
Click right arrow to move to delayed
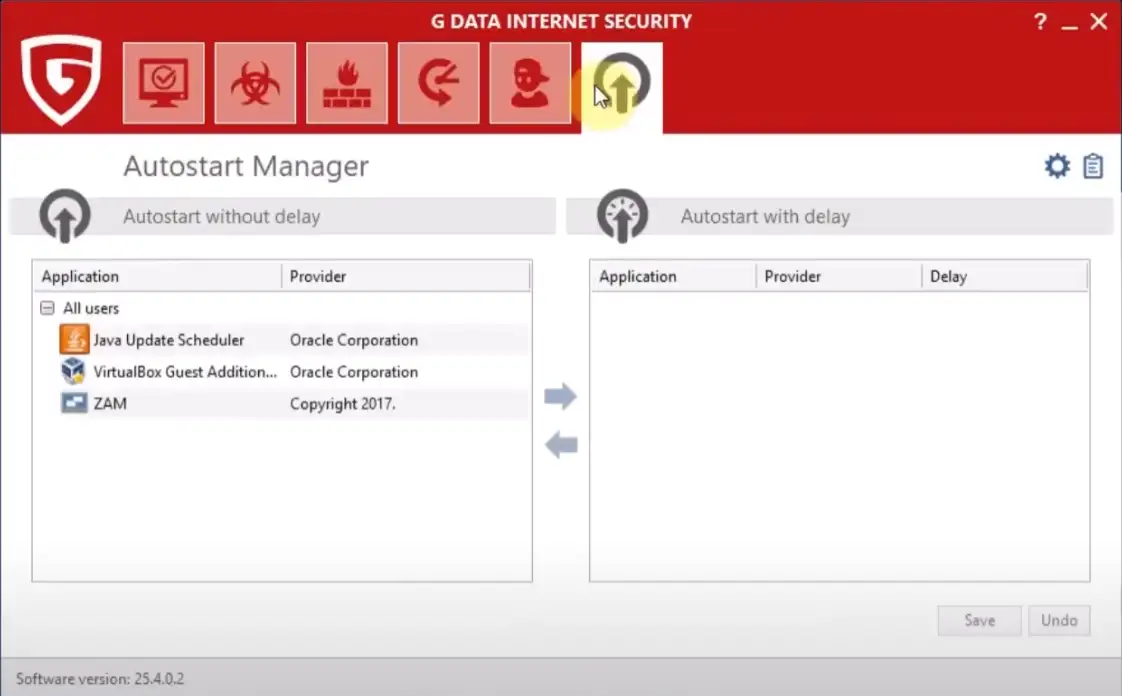pyautogui.click(x=561, y=397)
